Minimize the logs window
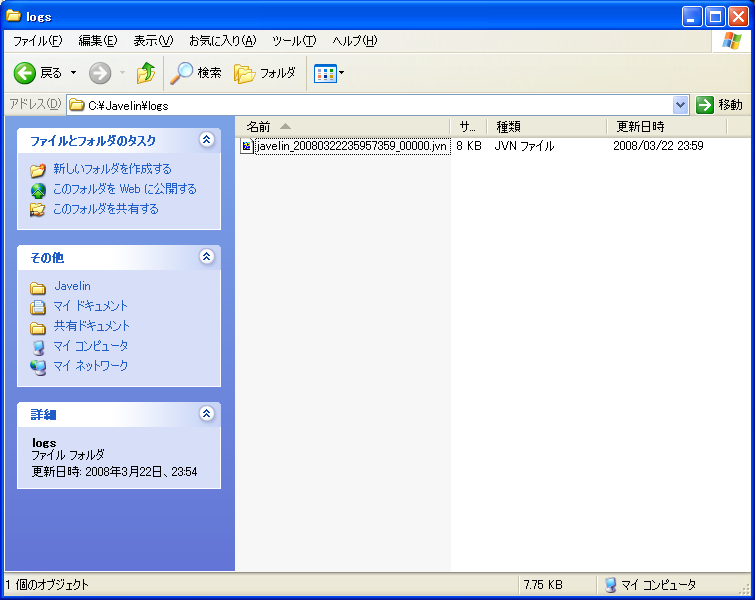Screen dimensions: 755x600 pos(692,17)
